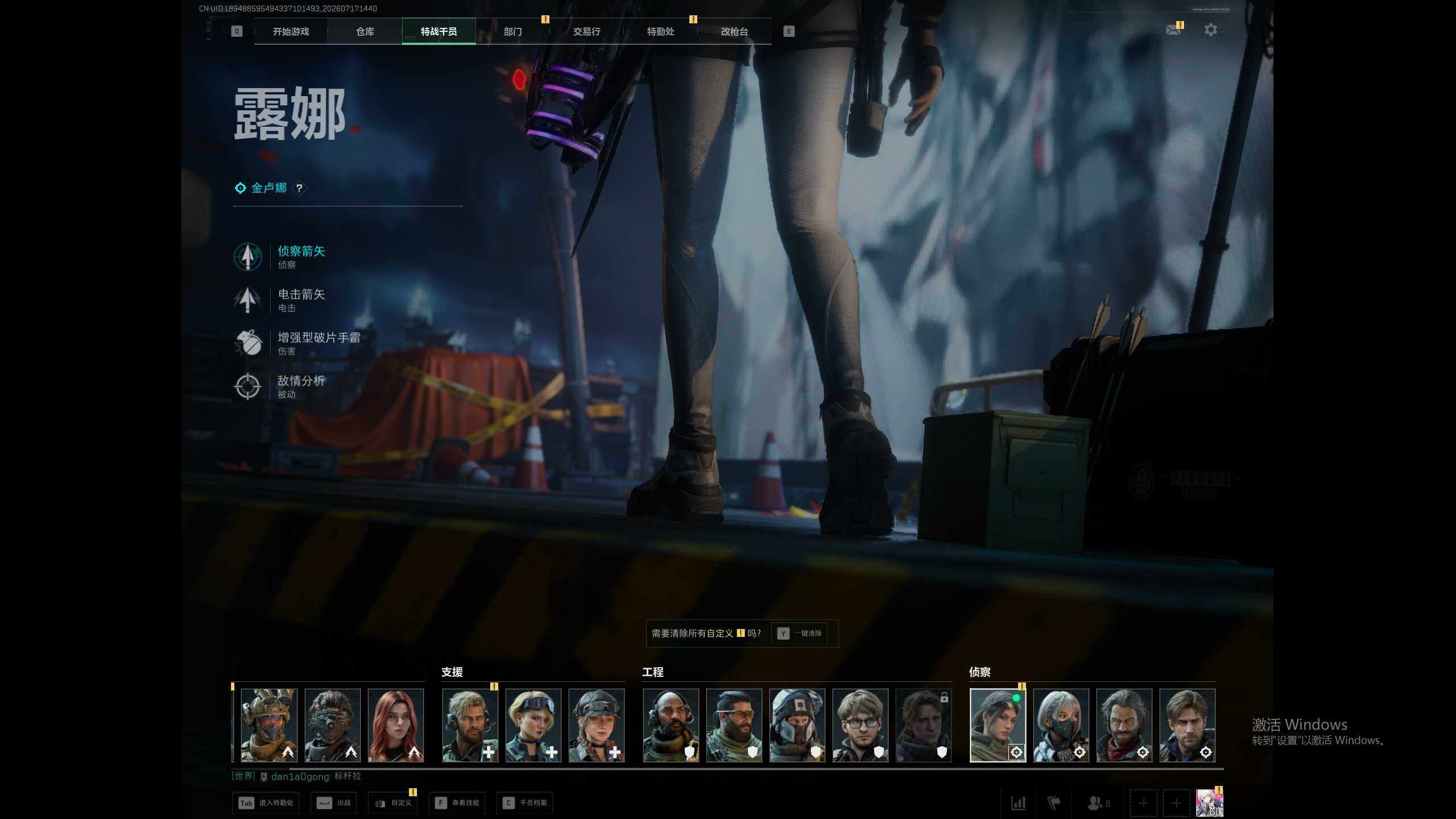The width and height of the screenshot is (1456, 819).
Task: Open the world chat message from dan1a0gong
Action: [296, 776]
